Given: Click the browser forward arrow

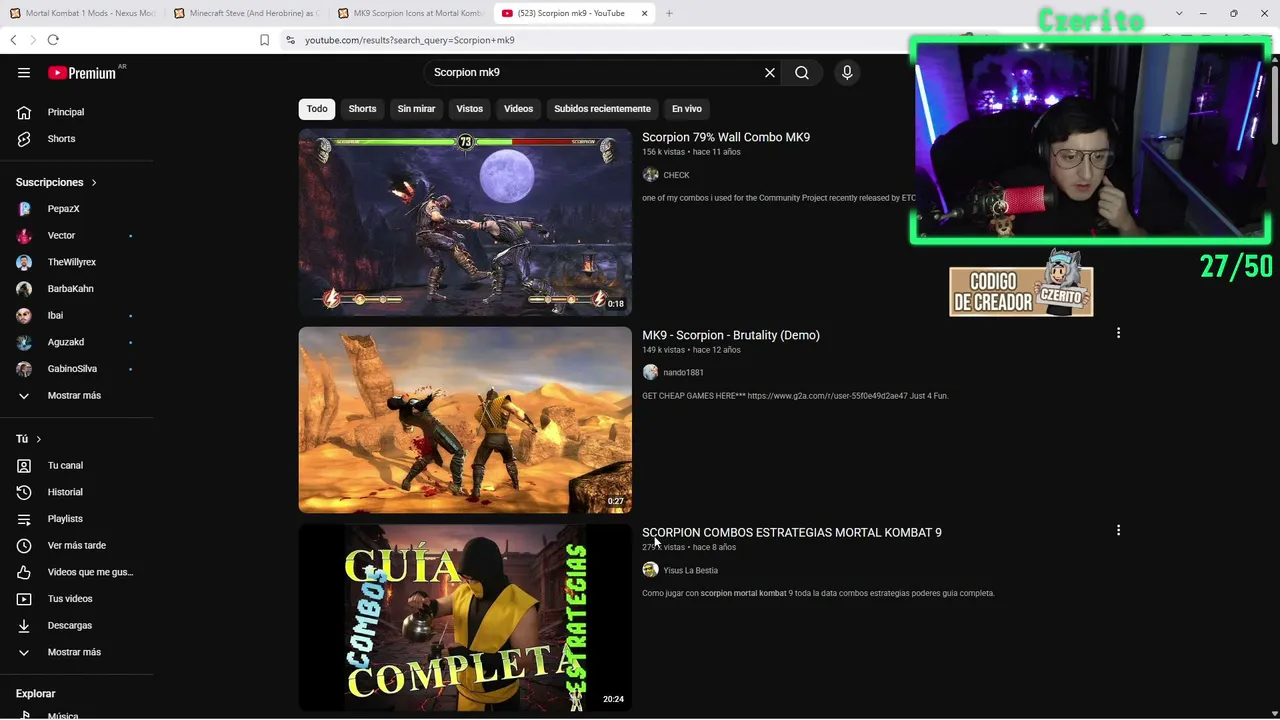Looking at the screenshot, I should (x=32, y=40).
